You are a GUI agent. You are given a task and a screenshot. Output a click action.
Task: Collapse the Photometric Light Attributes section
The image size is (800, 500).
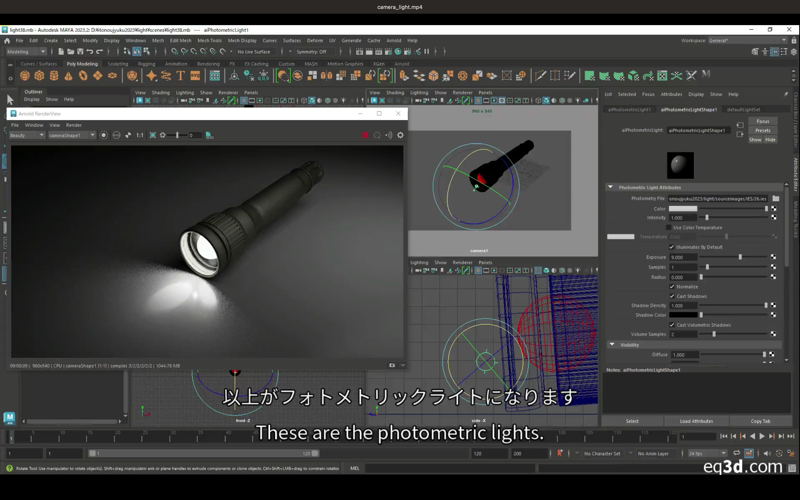611,187
